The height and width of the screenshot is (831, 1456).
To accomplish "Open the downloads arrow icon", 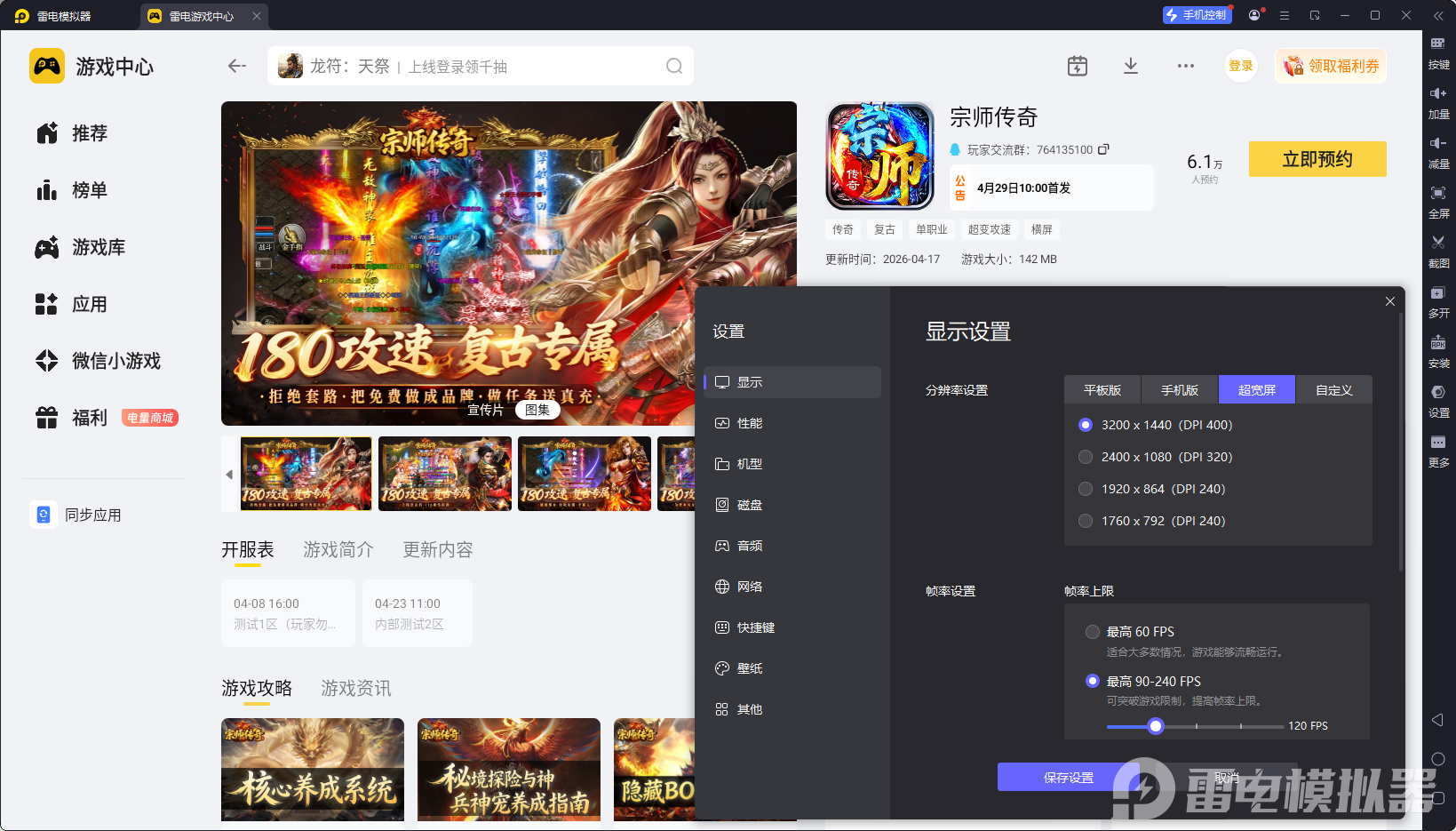I will (1131, 66).
